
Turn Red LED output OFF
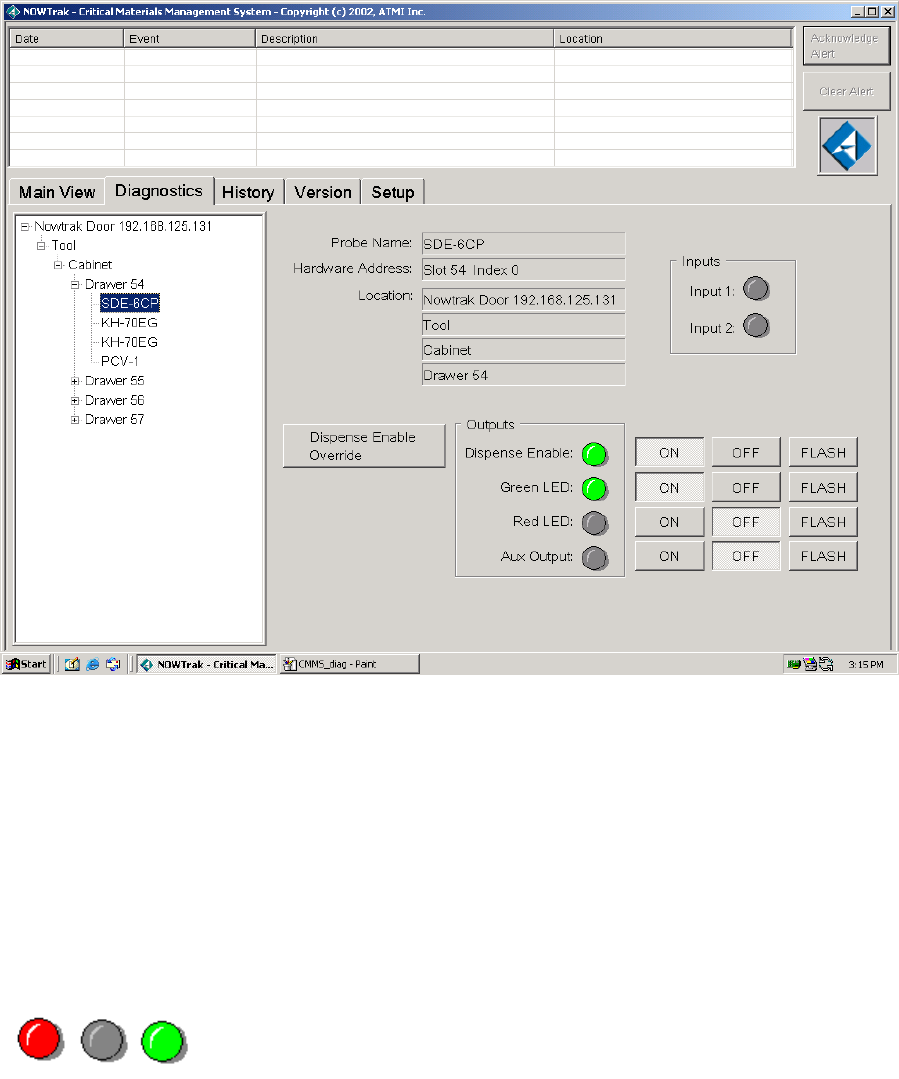pyautogui.click(x=745, y=522)
